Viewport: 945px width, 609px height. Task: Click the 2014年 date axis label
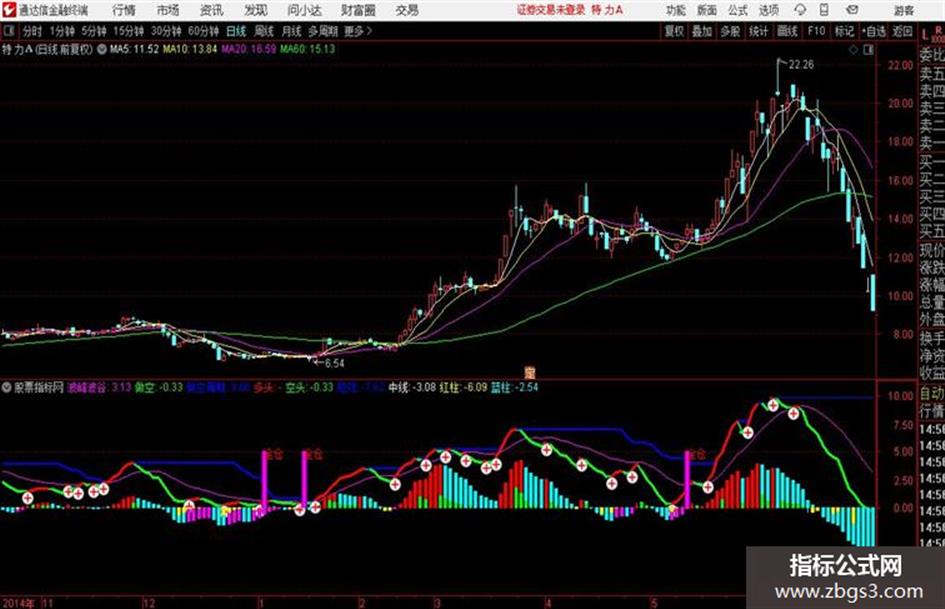click(x=18, y=603)
